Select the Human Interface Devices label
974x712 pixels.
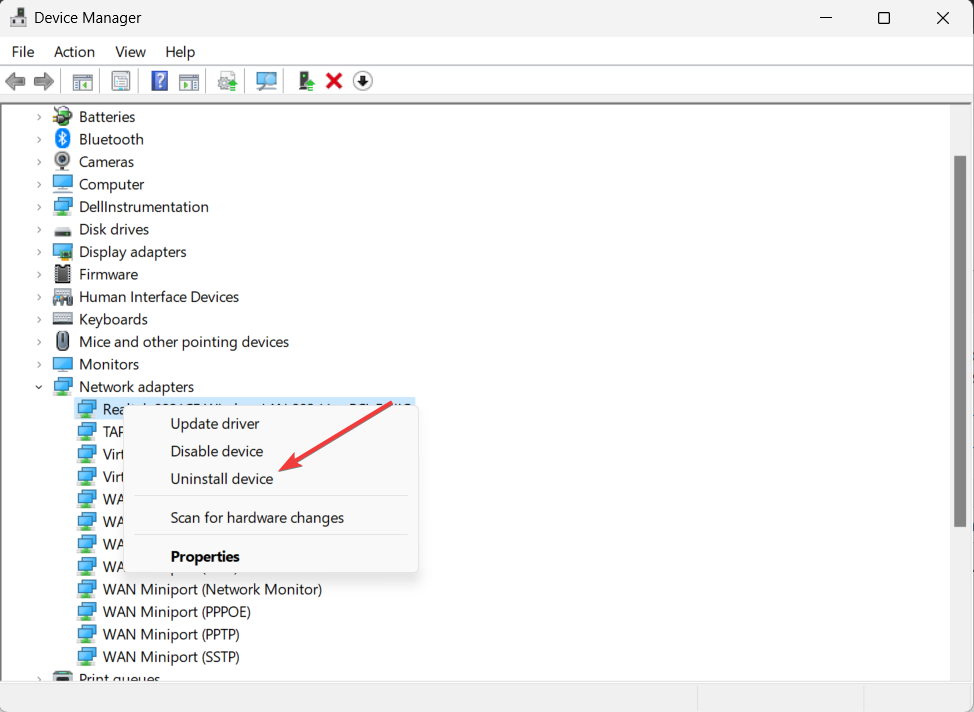(158, 297)
